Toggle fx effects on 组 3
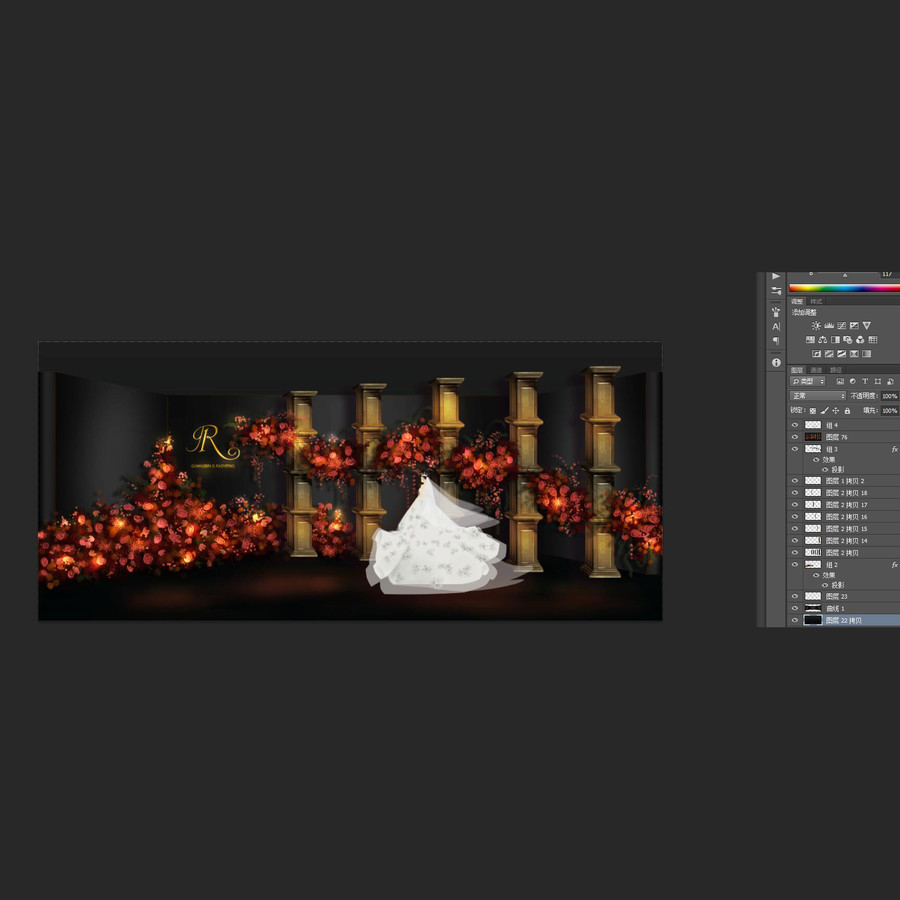This screenshot has height=900, width=900. 894,449
